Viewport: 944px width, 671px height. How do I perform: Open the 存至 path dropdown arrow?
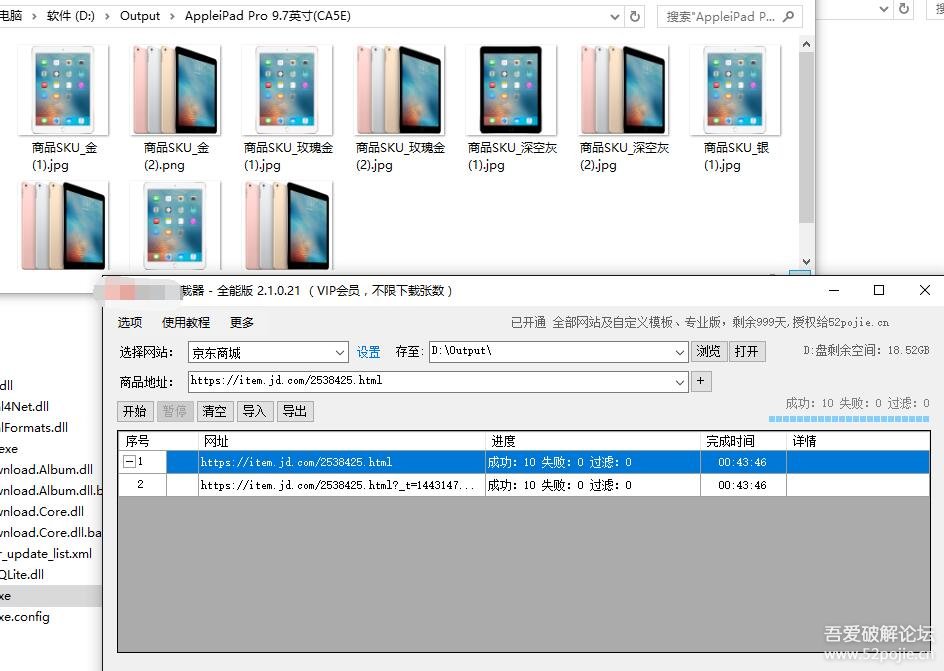680,352
